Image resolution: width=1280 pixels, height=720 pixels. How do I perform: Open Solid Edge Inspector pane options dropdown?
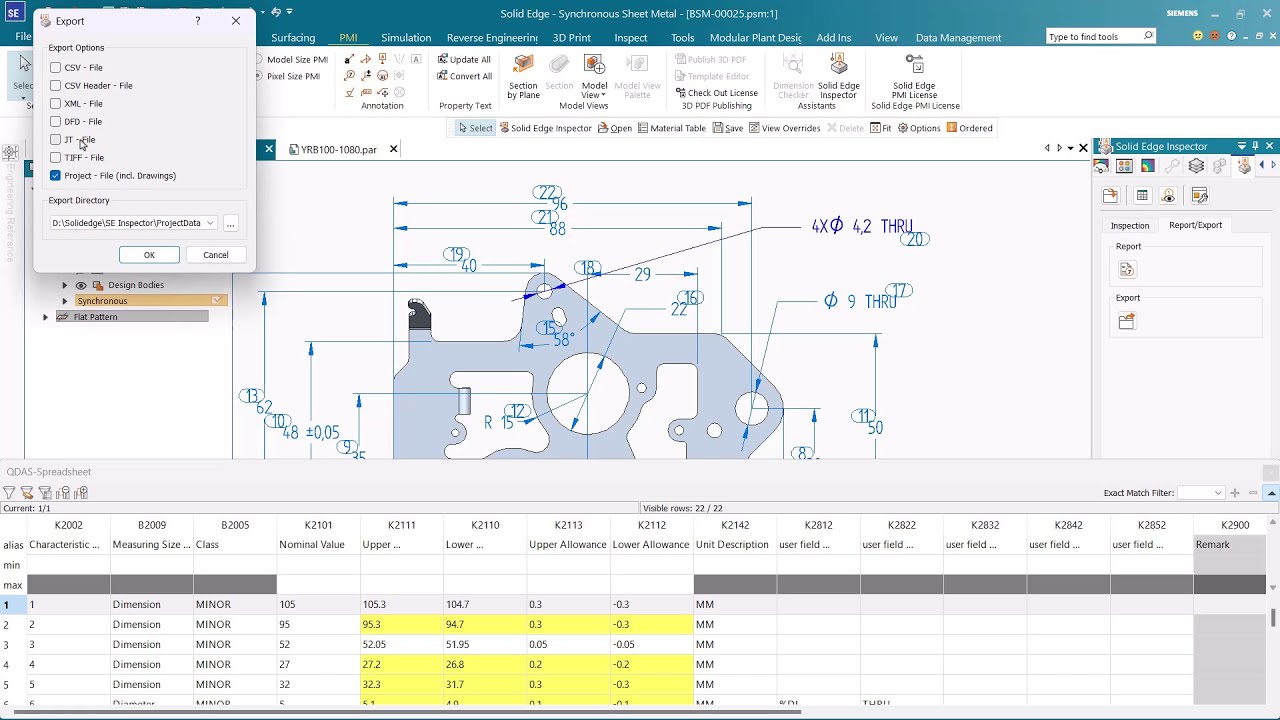[1242, 146]
